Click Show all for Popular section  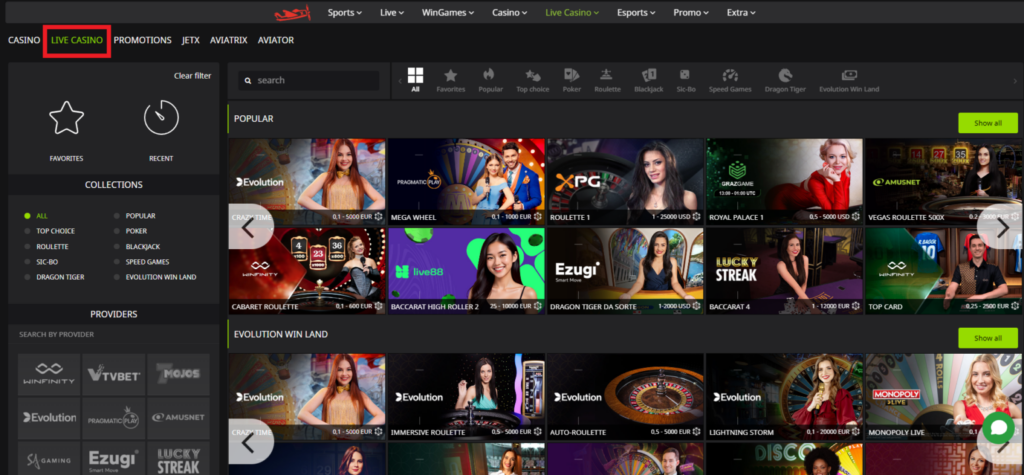(x=987, y=123)
